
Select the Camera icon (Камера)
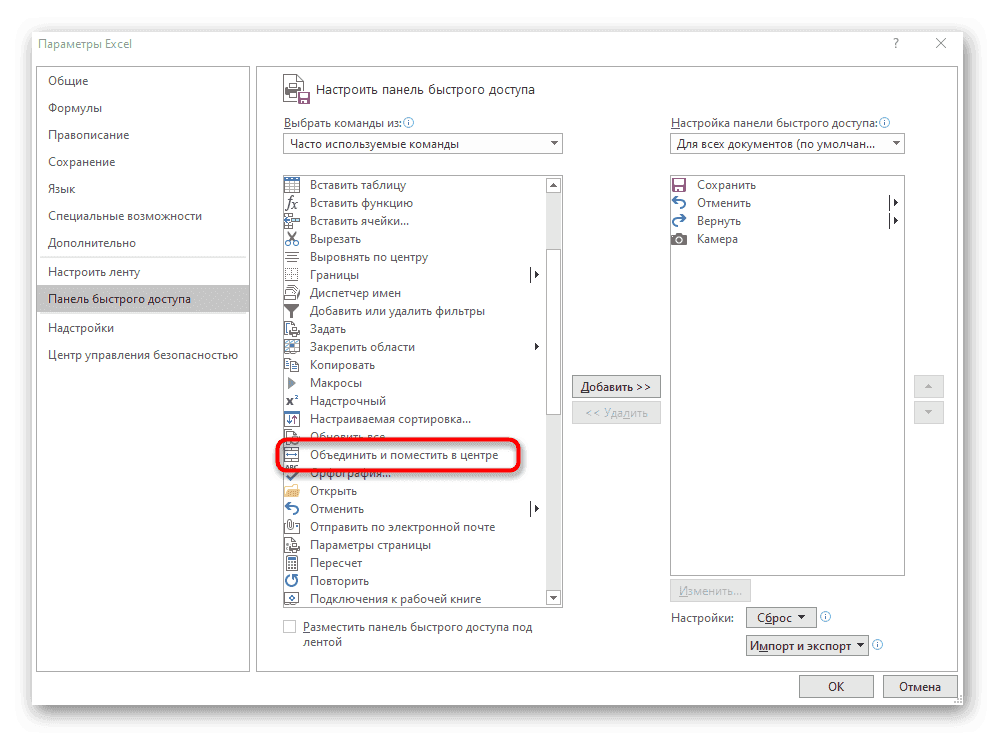point(679,239)
